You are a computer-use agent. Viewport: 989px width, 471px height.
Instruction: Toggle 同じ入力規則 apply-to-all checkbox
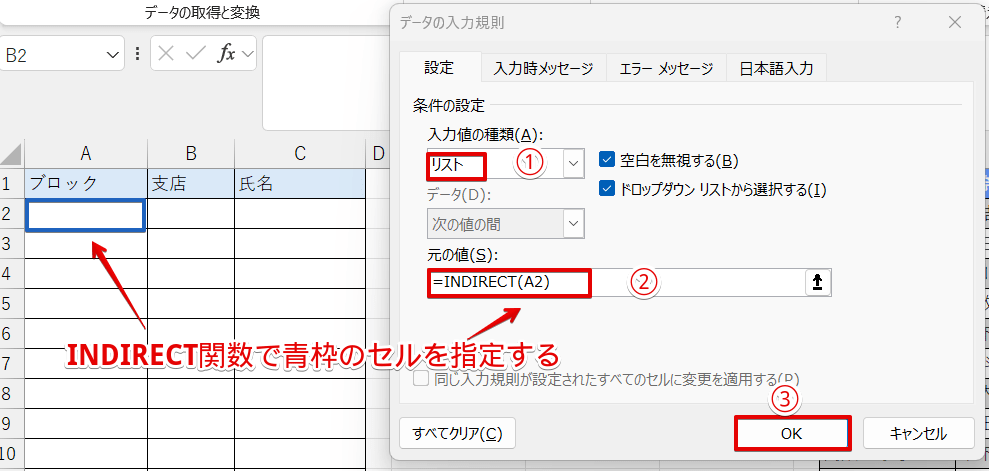[421, 378]
